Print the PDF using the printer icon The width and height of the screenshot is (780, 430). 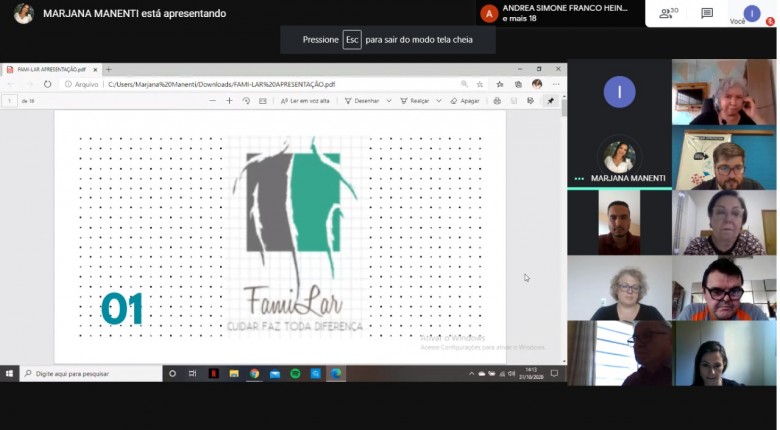(x=497, y=101)
